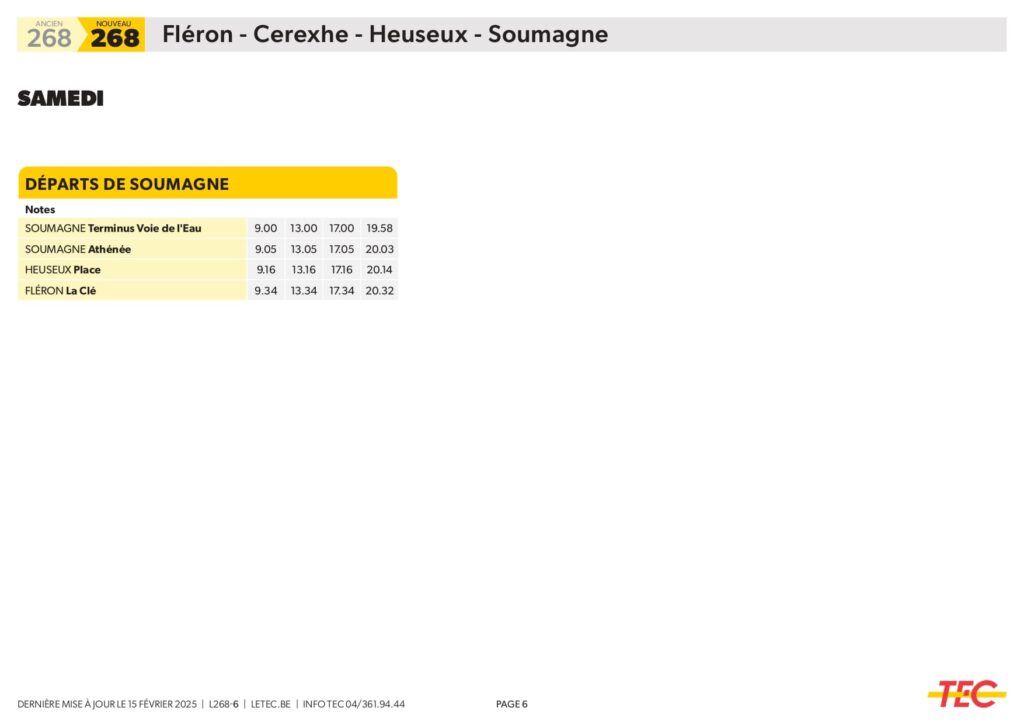
Task: Open the LETEC.BE link in the footer
Action: (270, 704)
